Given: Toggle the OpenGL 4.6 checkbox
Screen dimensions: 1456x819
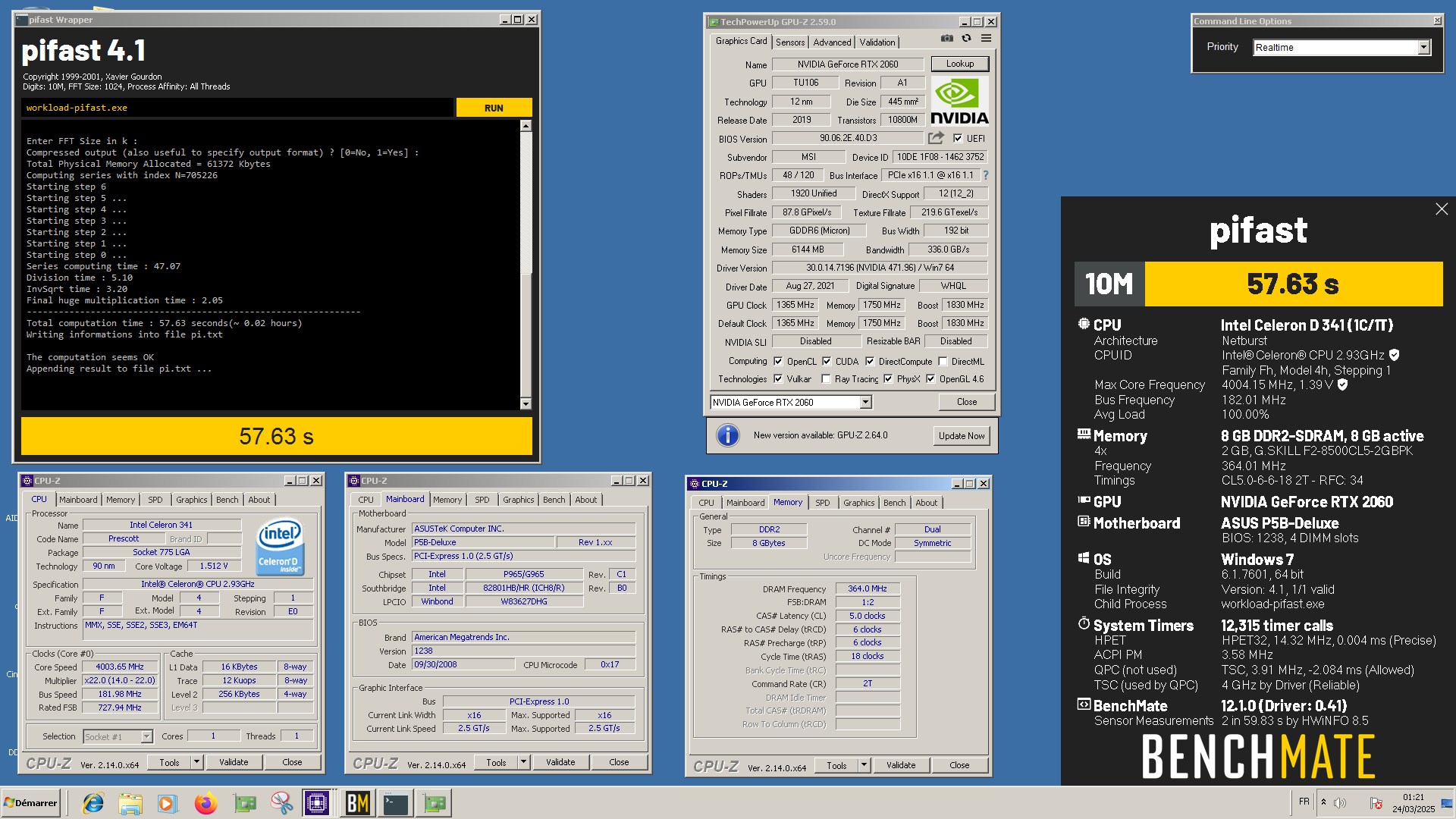Looking at the screenshot, I should coord(930,378).
